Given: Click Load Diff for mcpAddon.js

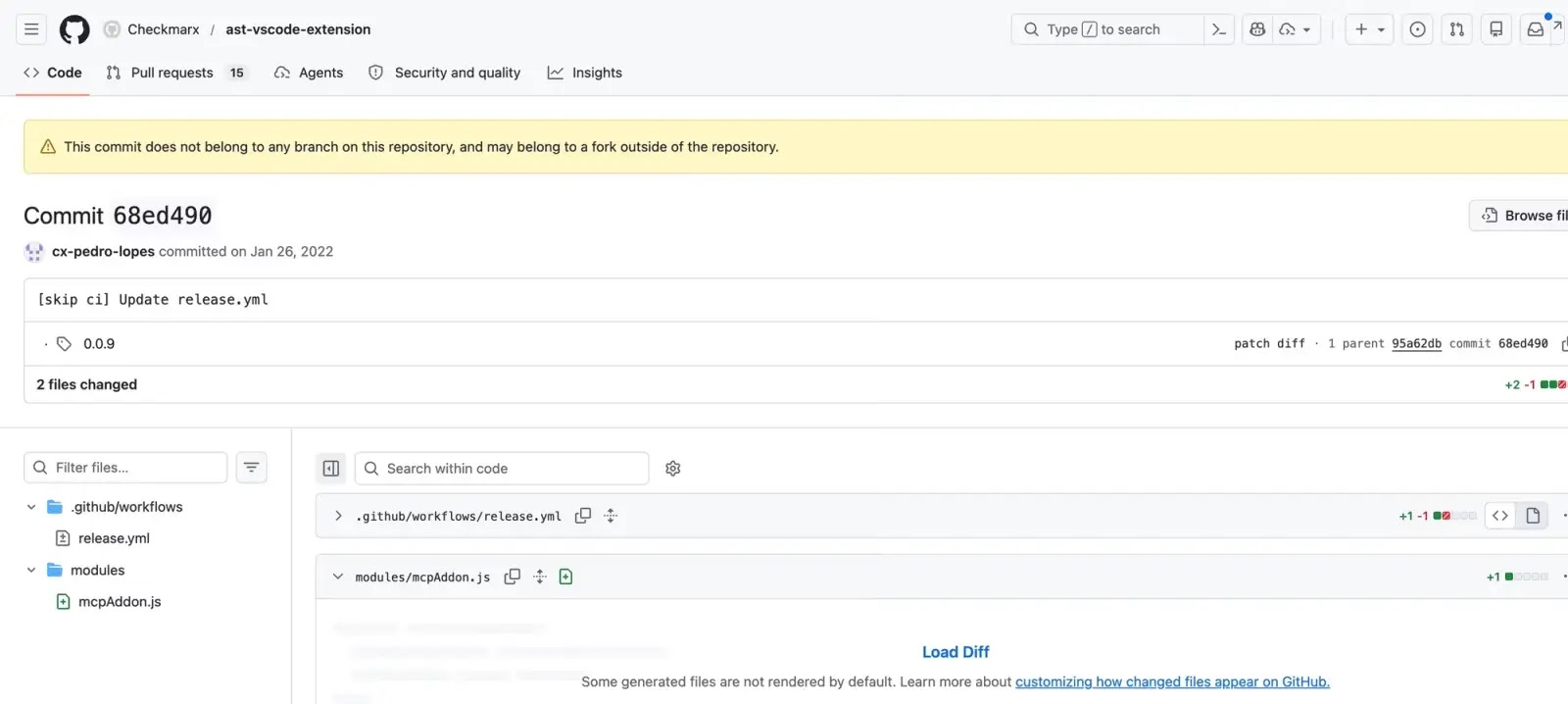Looking at the screenshot, I should point(955,652).
